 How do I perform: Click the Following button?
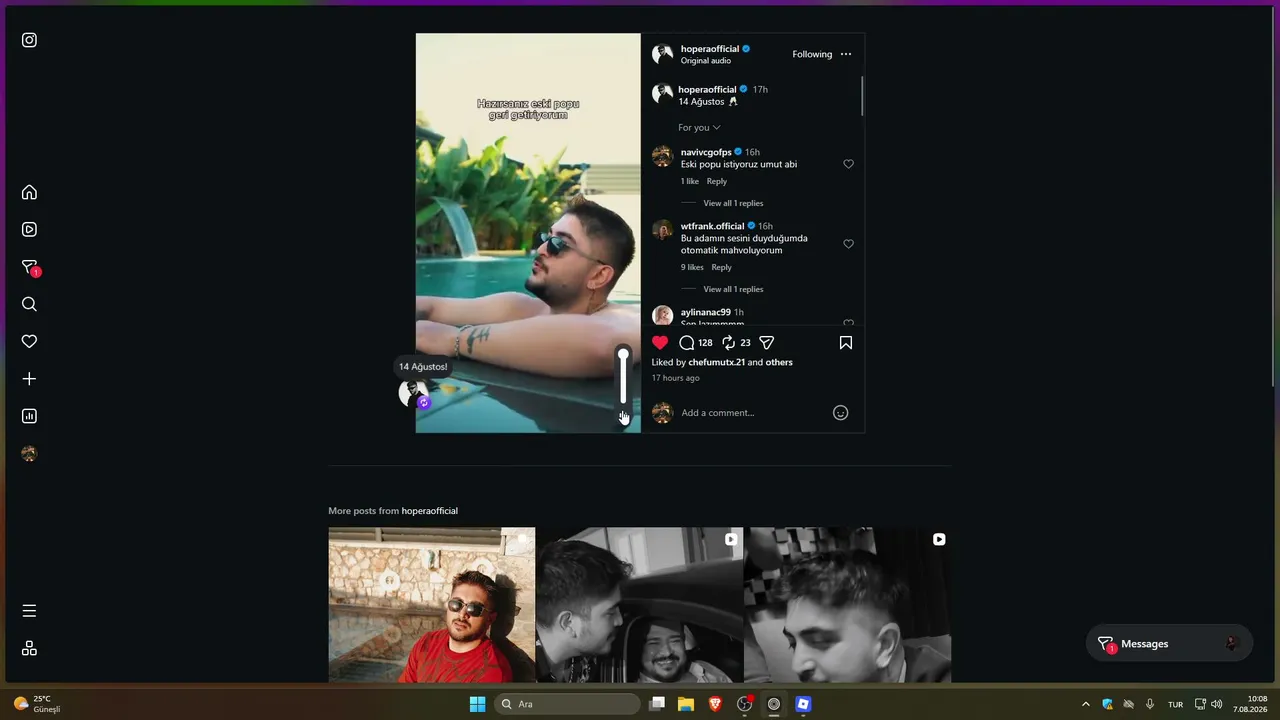[x=812, y=54]
